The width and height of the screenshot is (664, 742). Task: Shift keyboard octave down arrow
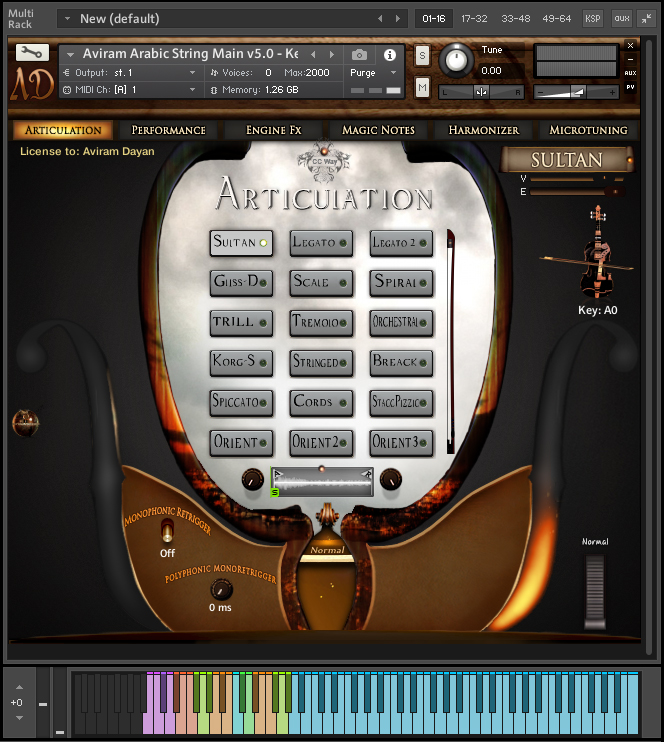coord(19,718)
